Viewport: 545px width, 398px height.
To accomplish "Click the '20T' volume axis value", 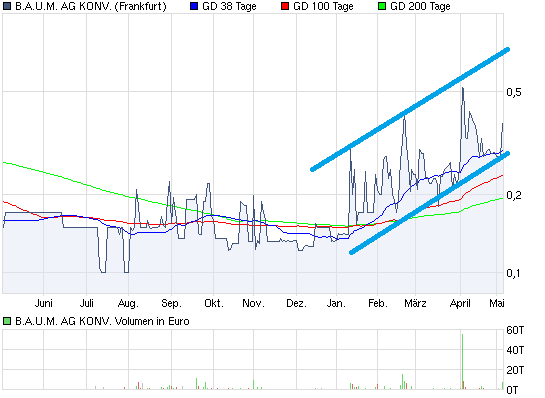I will click(515, 370).
